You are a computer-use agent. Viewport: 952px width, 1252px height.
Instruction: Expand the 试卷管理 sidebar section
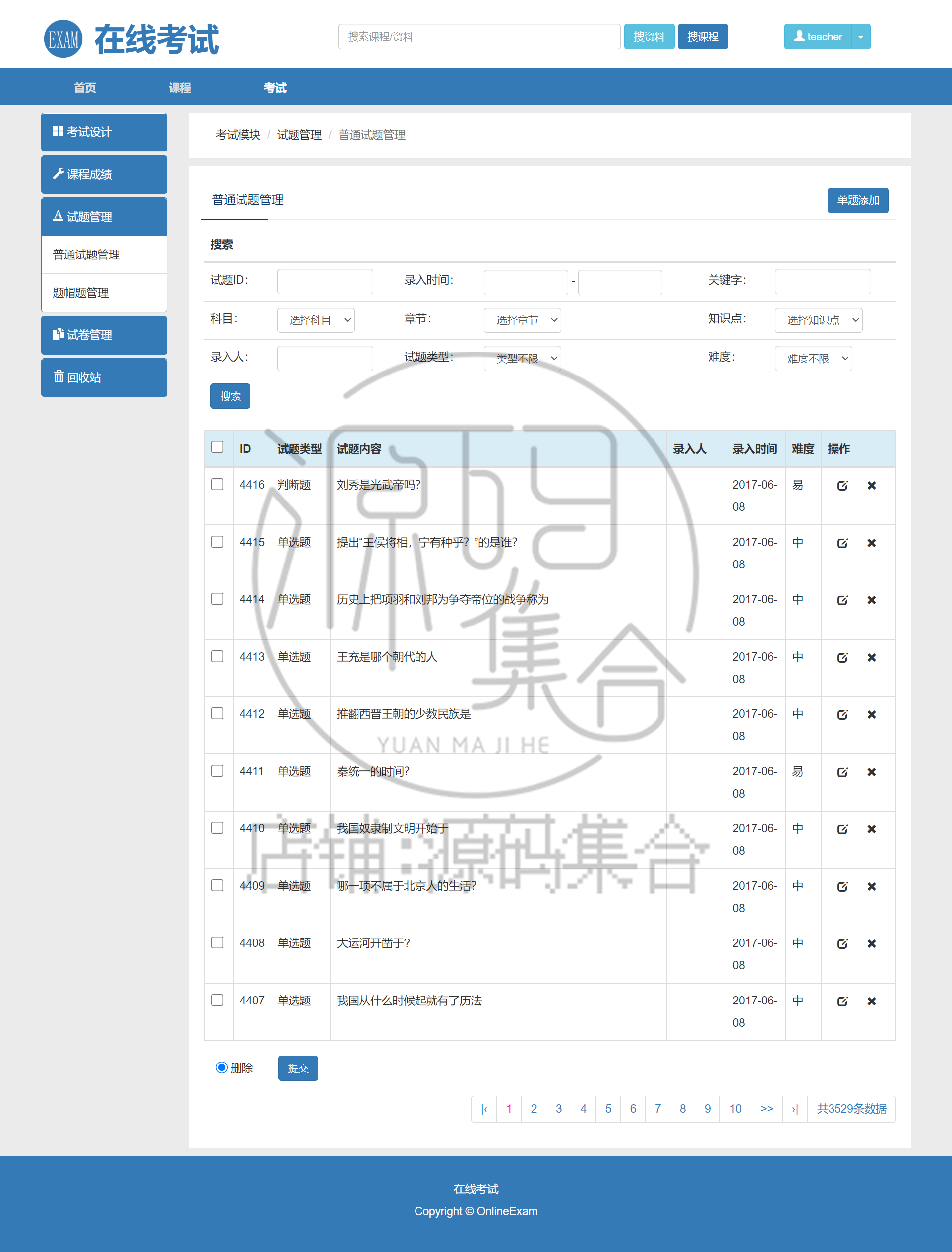pyautogui.click(x=104, y=335)
